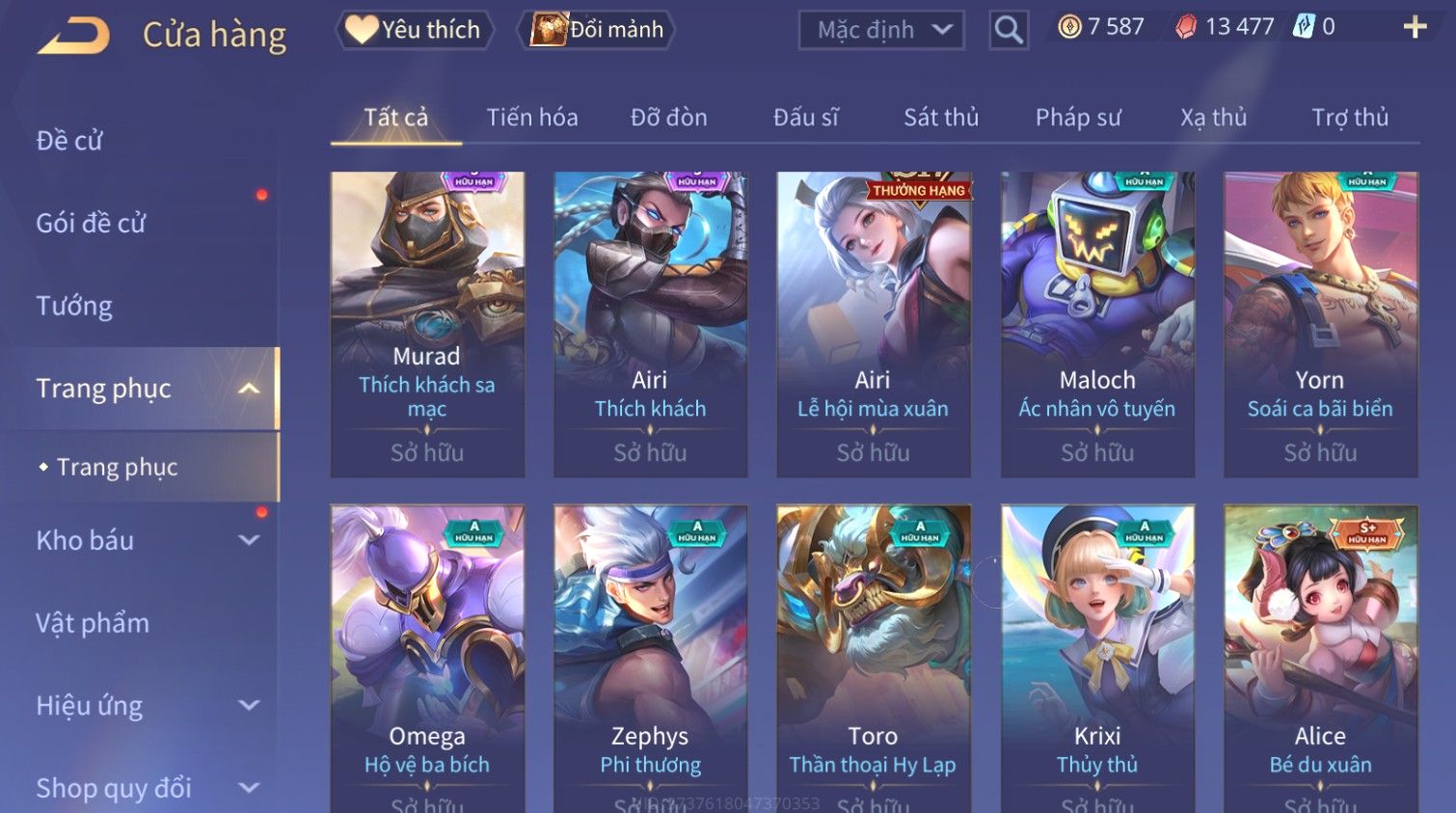Expand the Shop quy đổi section
1456x813 pixels.
point(249,788)
